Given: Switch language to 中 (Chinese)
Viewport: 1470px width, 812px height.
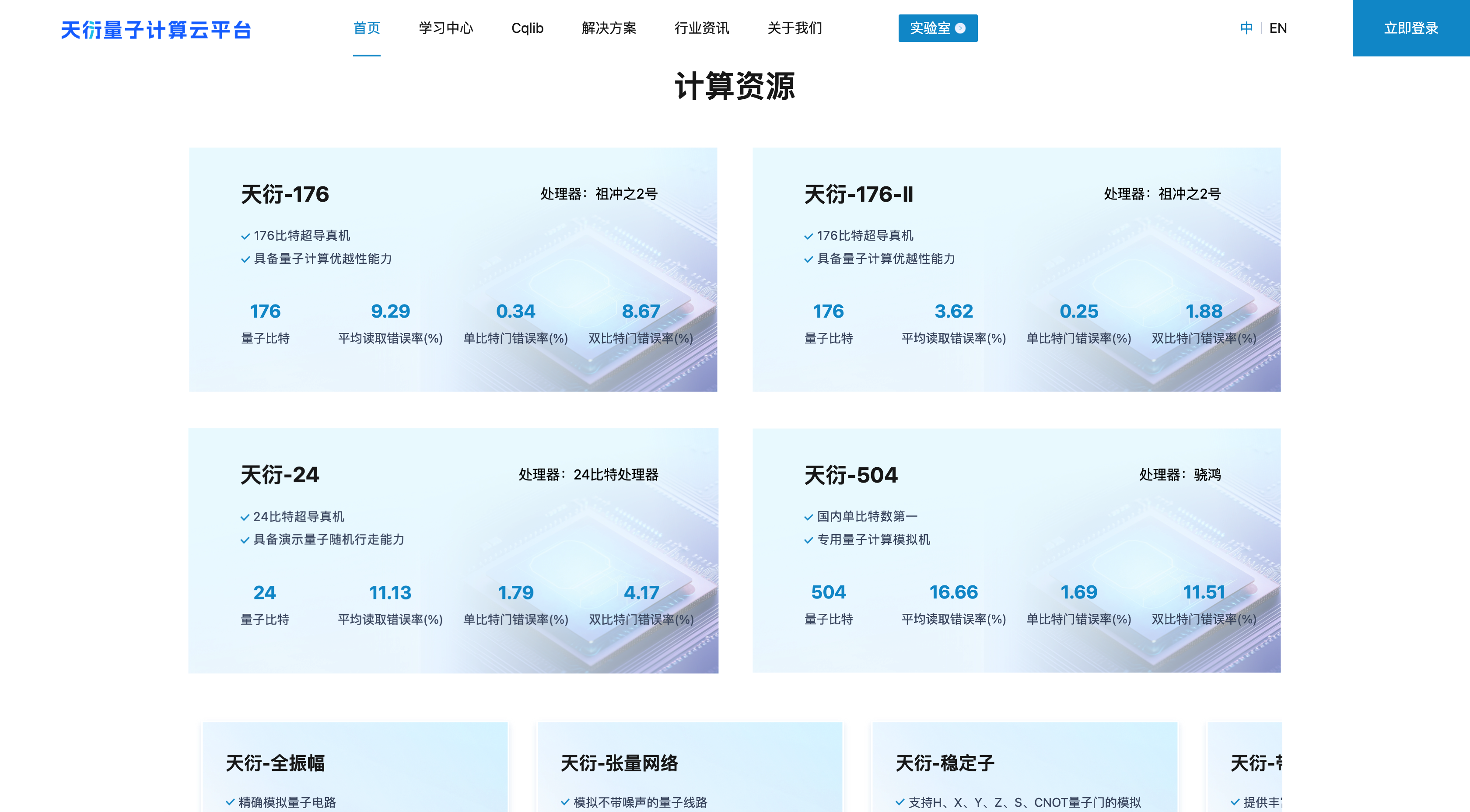Looking at the screenshot, I should coord(1246,28).
